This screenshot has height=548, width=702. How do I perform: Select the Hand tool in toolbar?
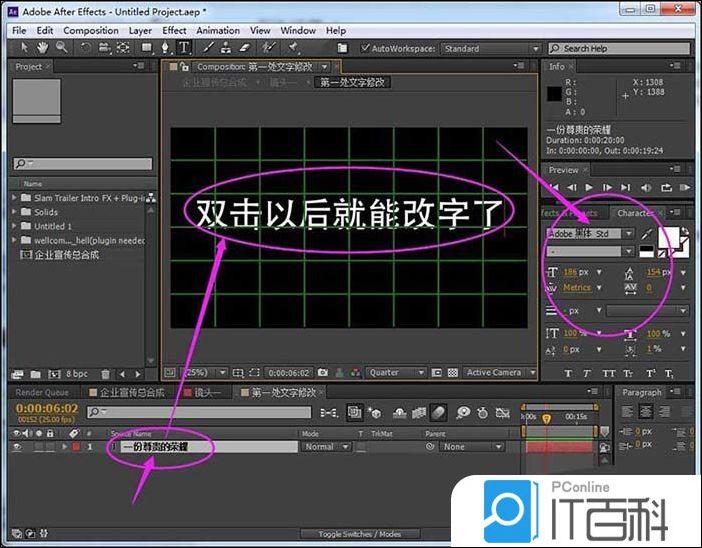pyautogui.click(x=43, y=48)
